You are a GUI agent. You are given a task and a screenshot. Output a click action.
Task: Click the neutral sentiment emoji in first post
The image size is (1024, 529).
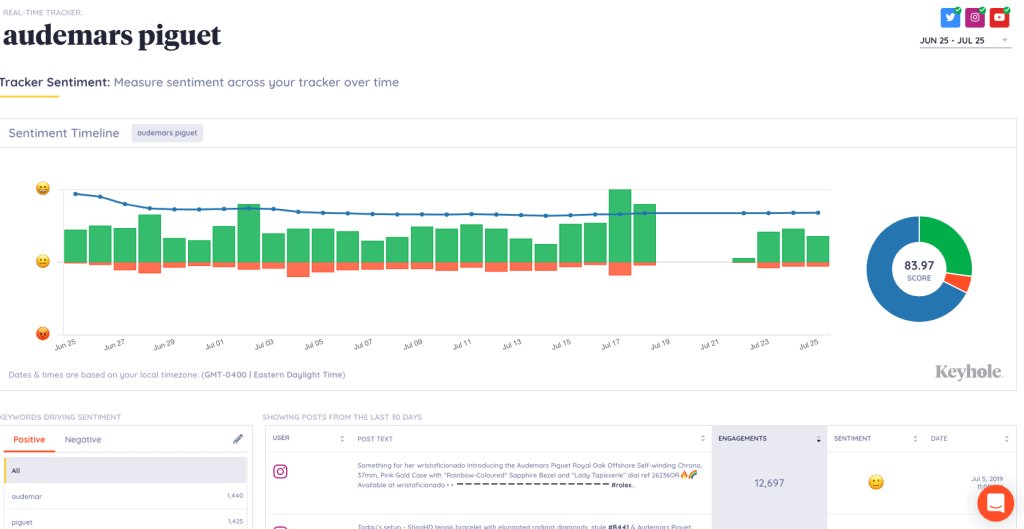(875, 483)
